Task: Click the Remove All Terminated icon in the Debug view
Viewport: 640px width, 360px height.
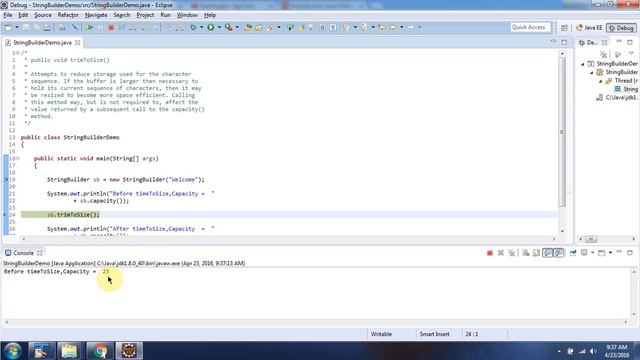Action: [x=604, y=54]
